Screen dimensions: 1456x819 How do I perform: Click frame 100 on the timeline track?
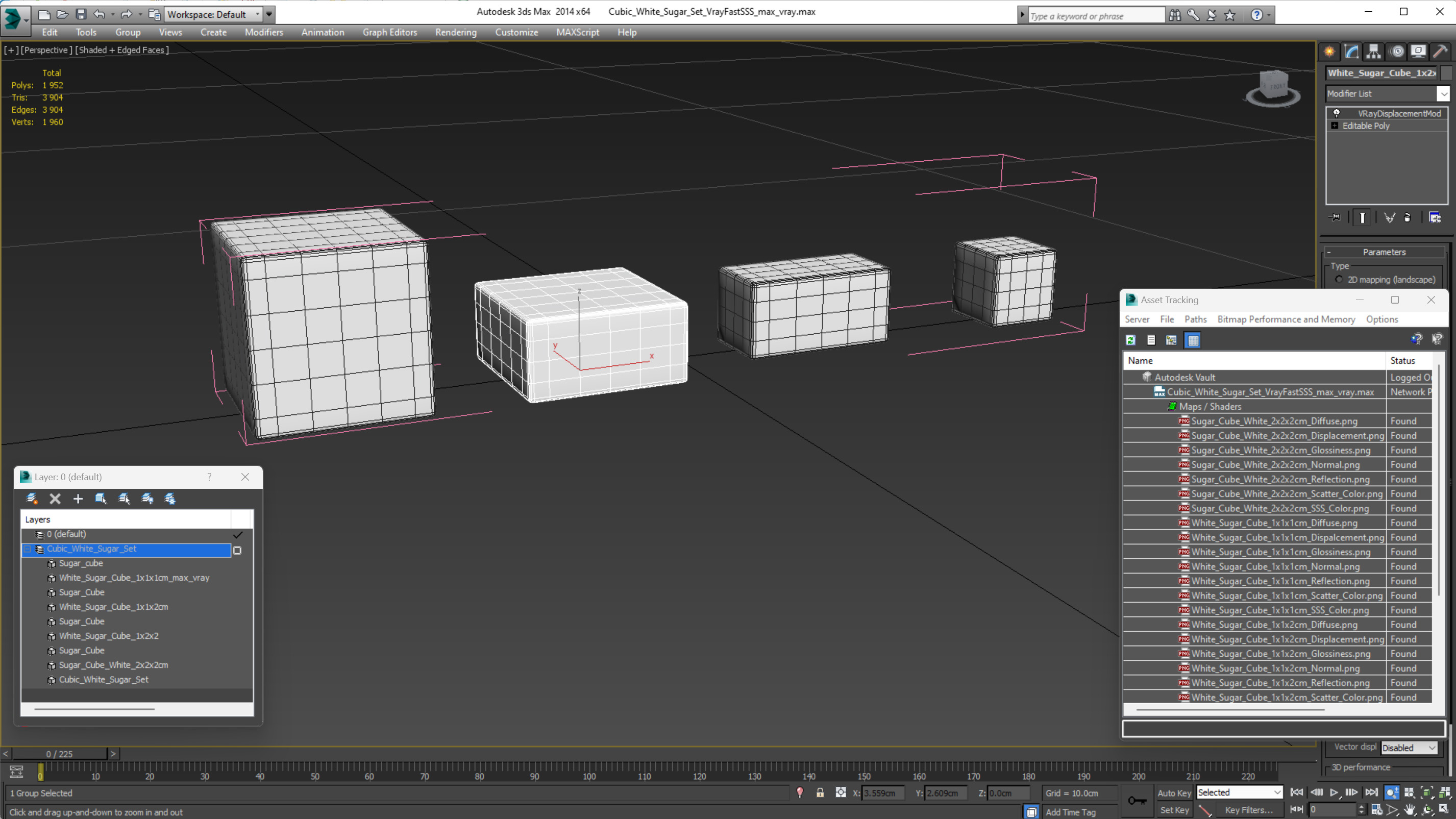click(589, 767)
